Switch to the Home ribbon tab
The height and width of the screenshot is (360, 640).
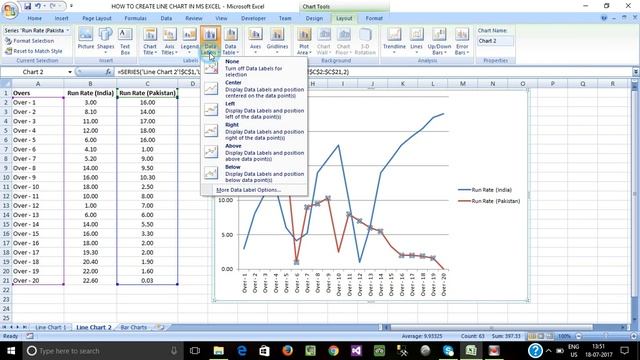pos(34,18)
